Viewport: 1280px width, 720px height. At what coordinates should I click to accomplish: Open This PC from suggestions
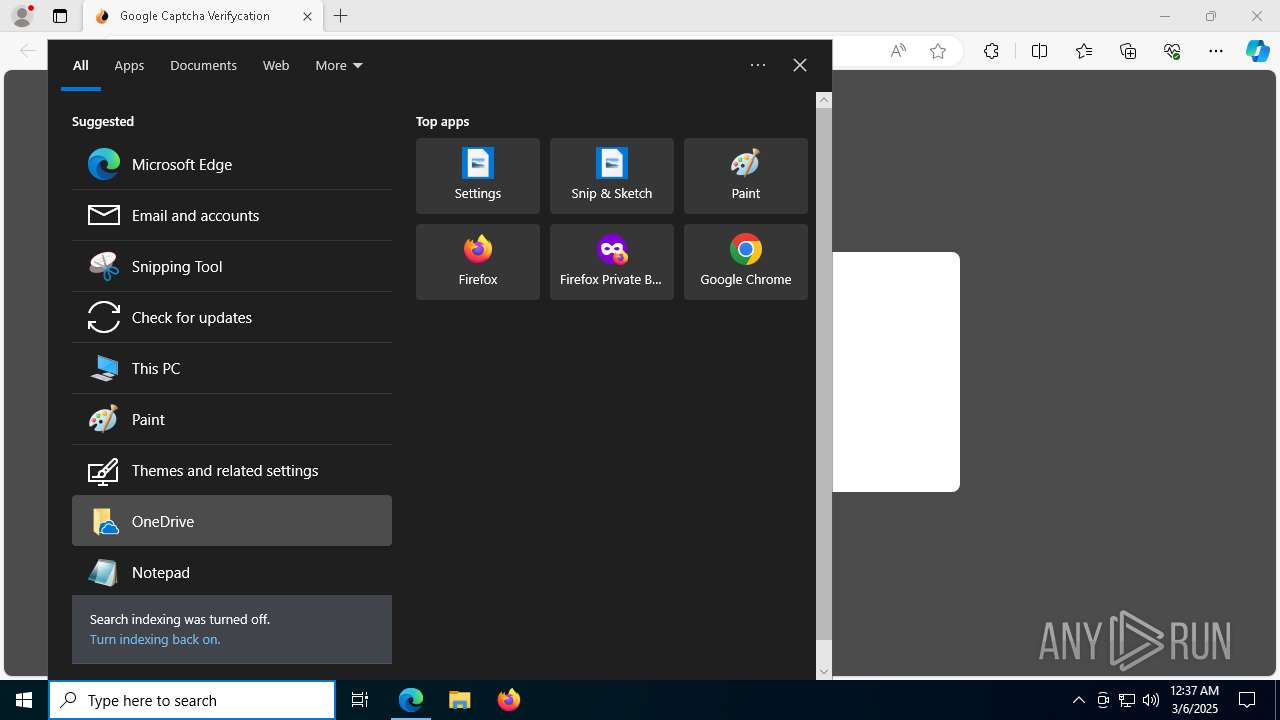[x=232, y=368]
